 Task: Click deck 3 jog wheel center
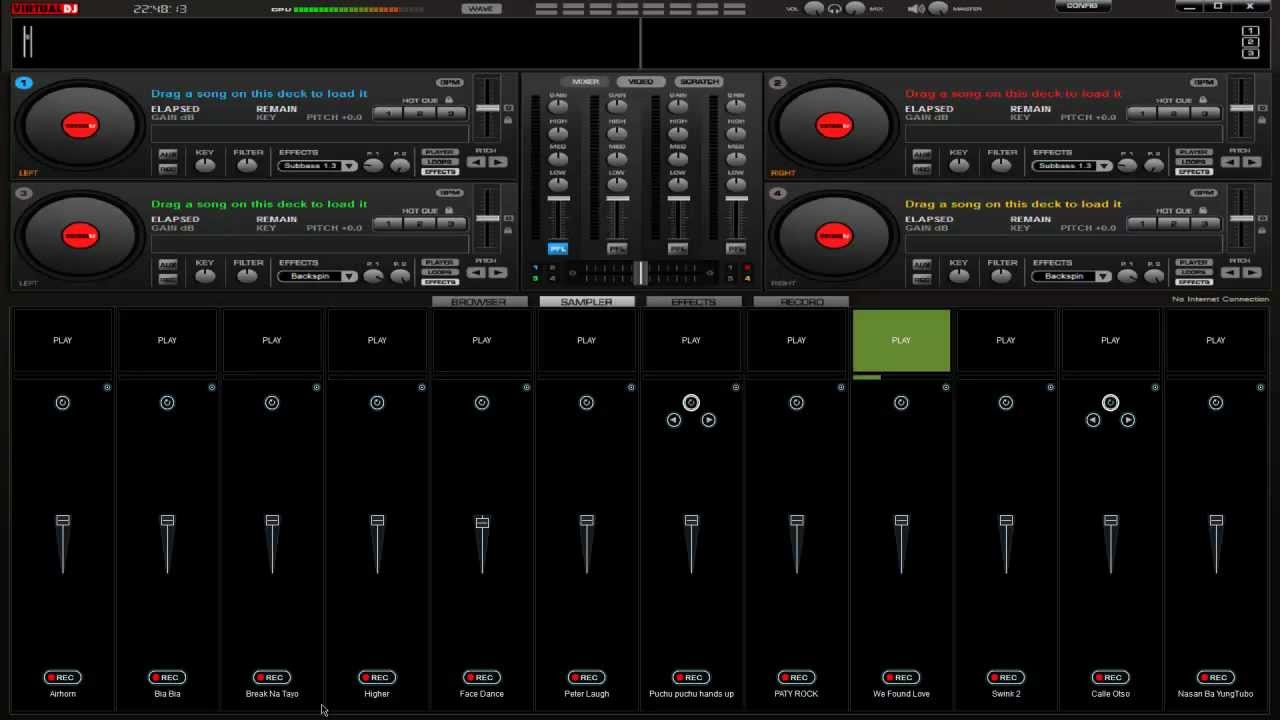click(80, 235)
